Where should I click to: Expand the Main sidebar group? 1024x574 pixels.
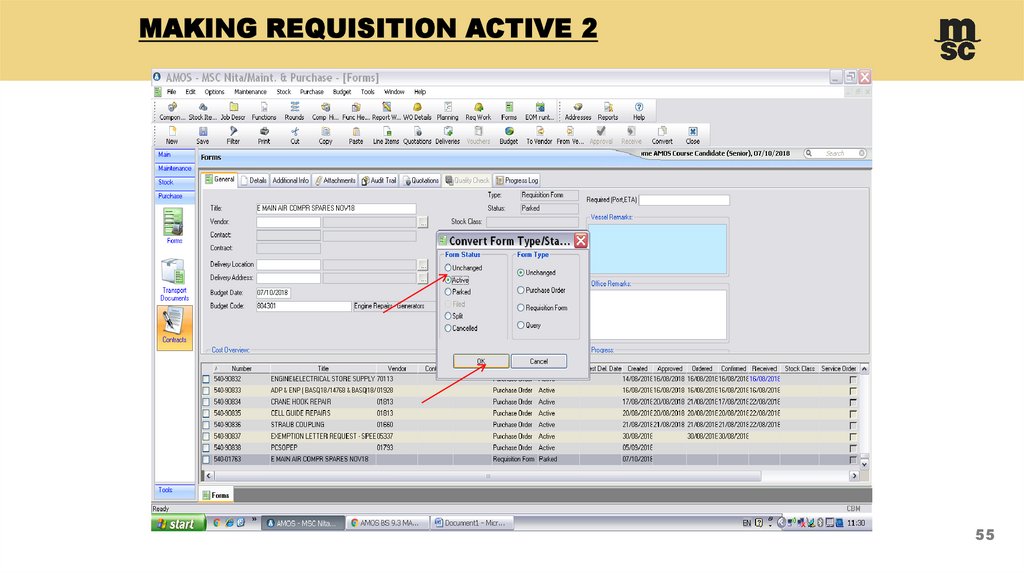(x=174, y=155)
